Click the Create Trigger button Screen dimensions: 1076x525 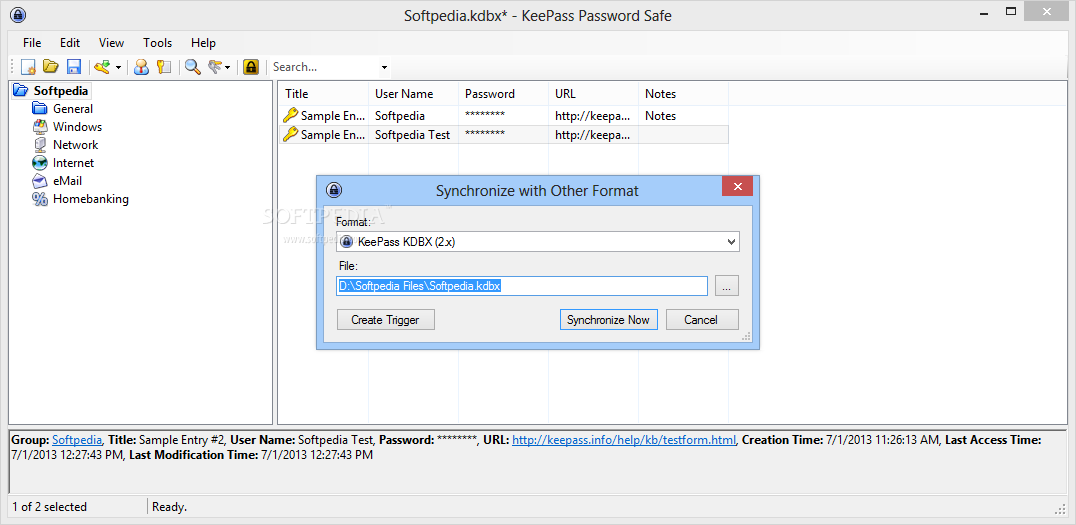coord(386,320)
